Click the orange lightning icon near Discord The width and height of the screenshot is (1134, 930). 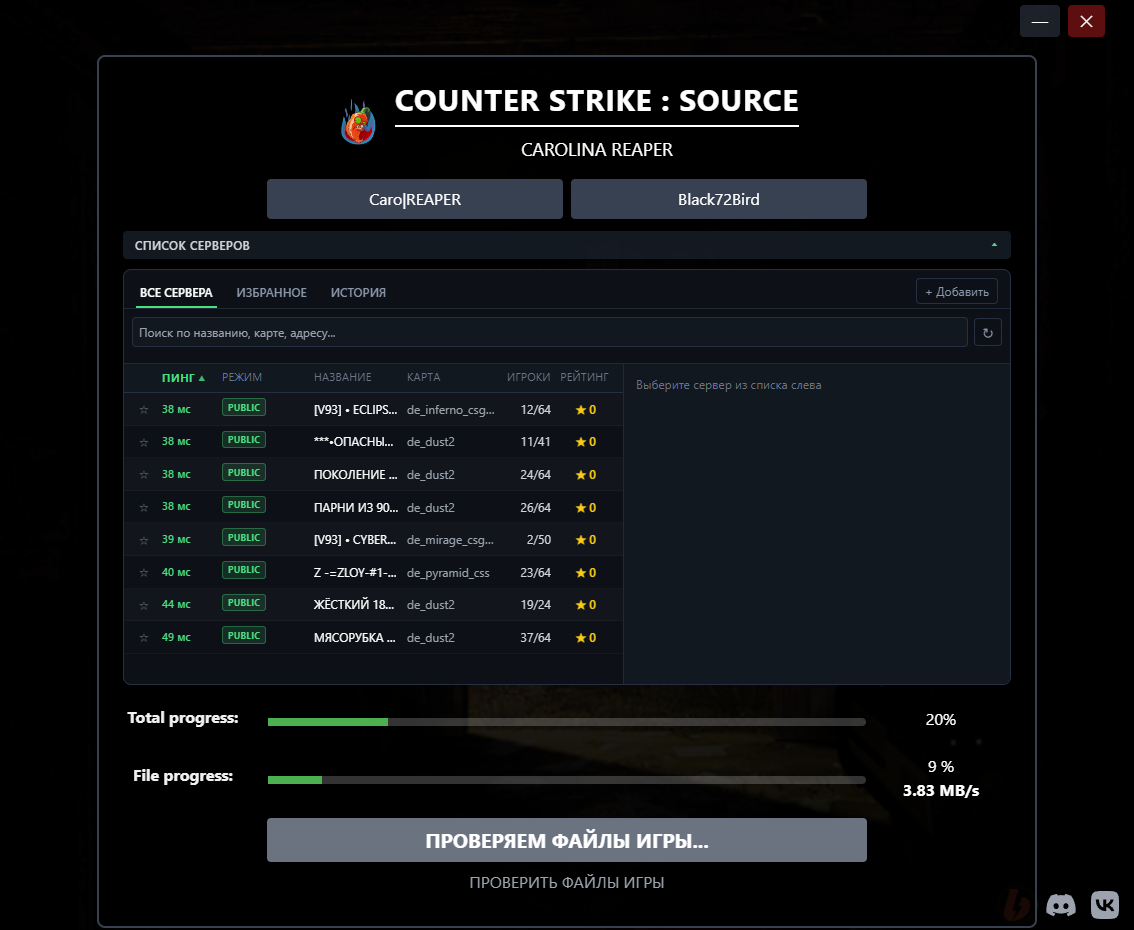click(x=1017, y=905)
